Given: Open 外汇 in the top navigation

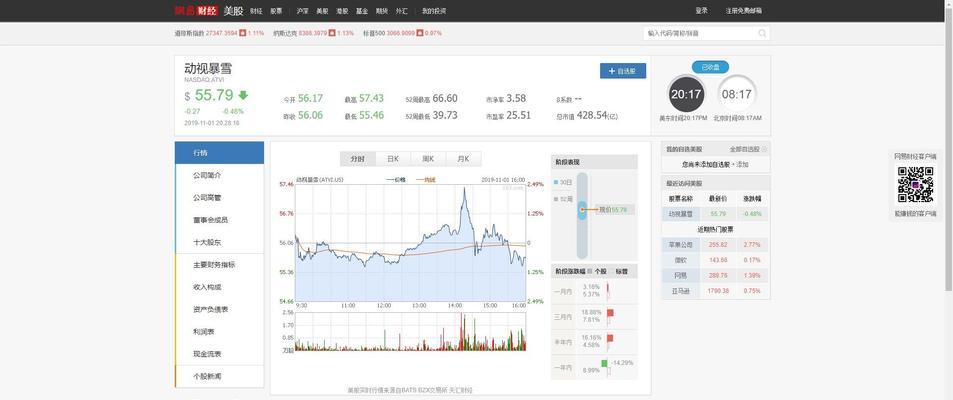Looking at the screenshot, I should click(x=402, y=10).
